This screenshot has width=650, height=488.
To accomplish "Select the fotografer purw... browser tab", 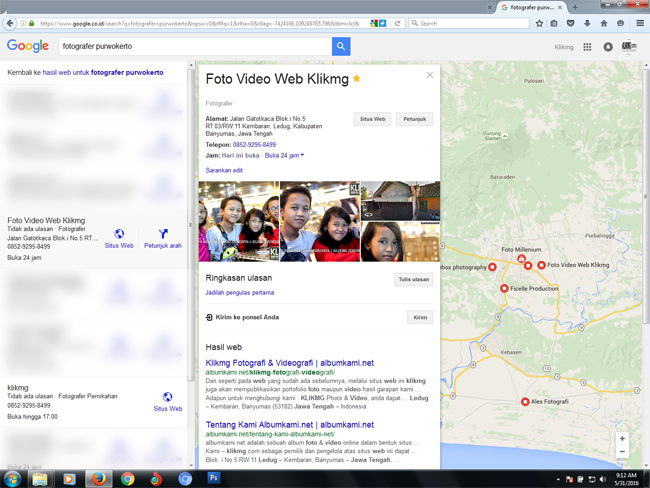I will point(532,7).
